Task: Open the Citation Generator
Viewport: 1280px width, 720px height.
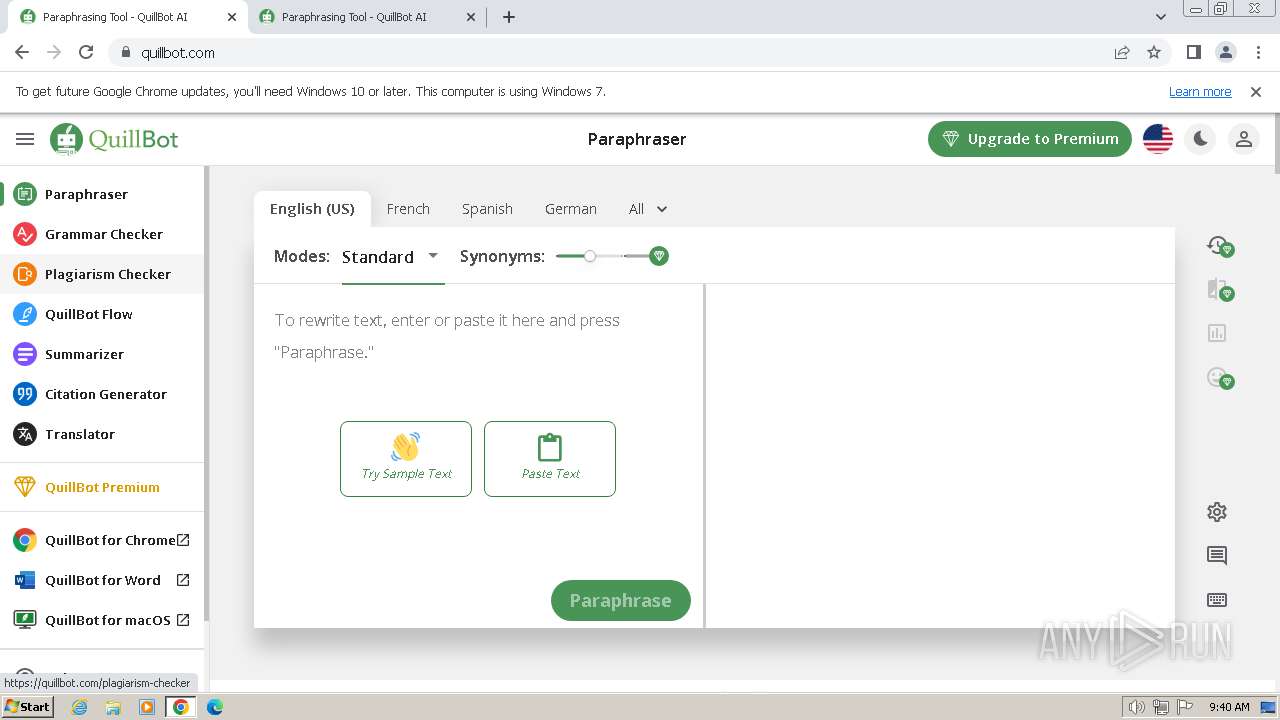Action: 102,394
